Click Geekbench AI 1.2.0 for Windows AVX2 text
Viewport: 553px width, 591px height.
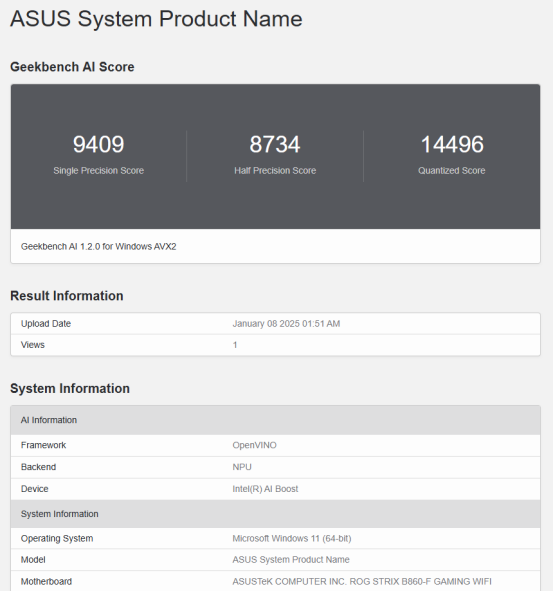coord(98,247)
